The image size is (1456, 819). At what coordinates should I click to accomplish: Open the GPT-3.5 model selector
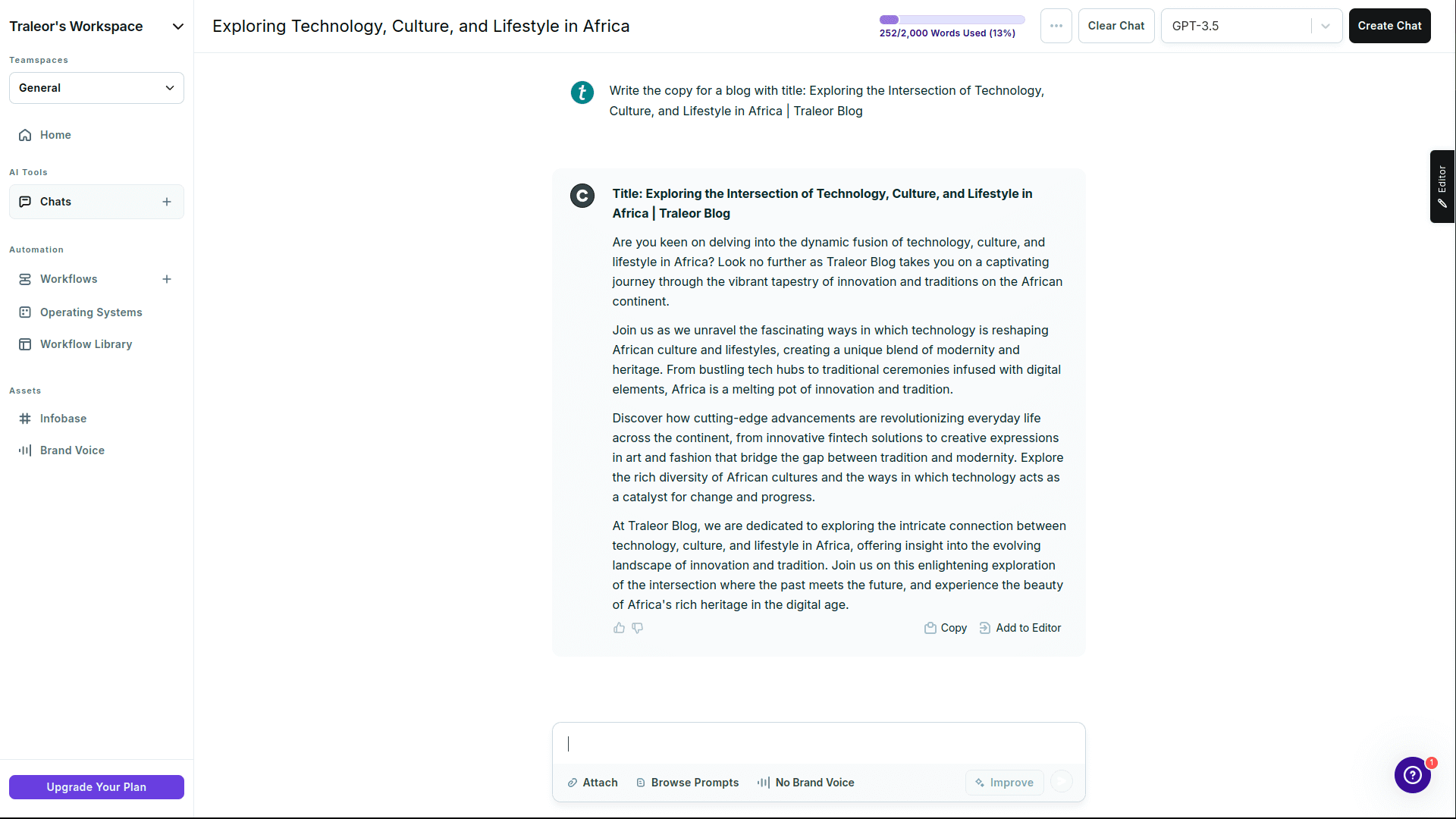point(1251,25)
